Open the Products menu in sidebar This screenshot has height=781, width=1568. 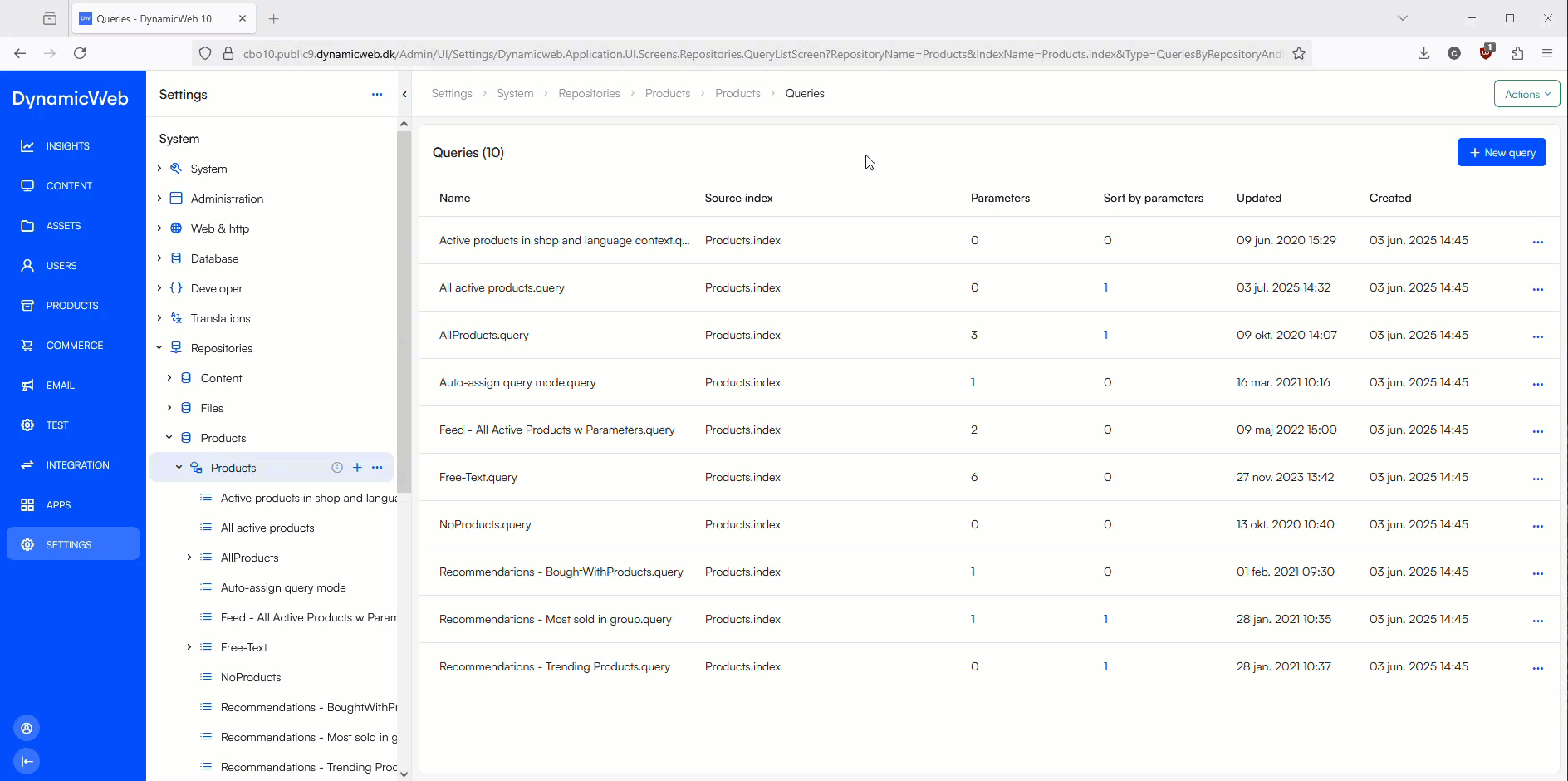coord(72,306)
